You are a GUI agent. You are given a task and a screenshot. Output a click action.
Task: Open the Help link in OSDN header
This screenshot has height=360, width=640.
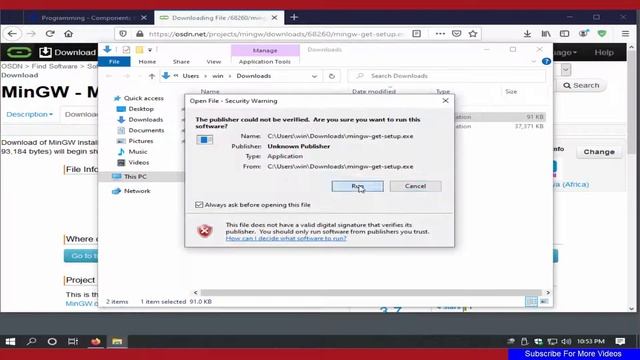604,53
